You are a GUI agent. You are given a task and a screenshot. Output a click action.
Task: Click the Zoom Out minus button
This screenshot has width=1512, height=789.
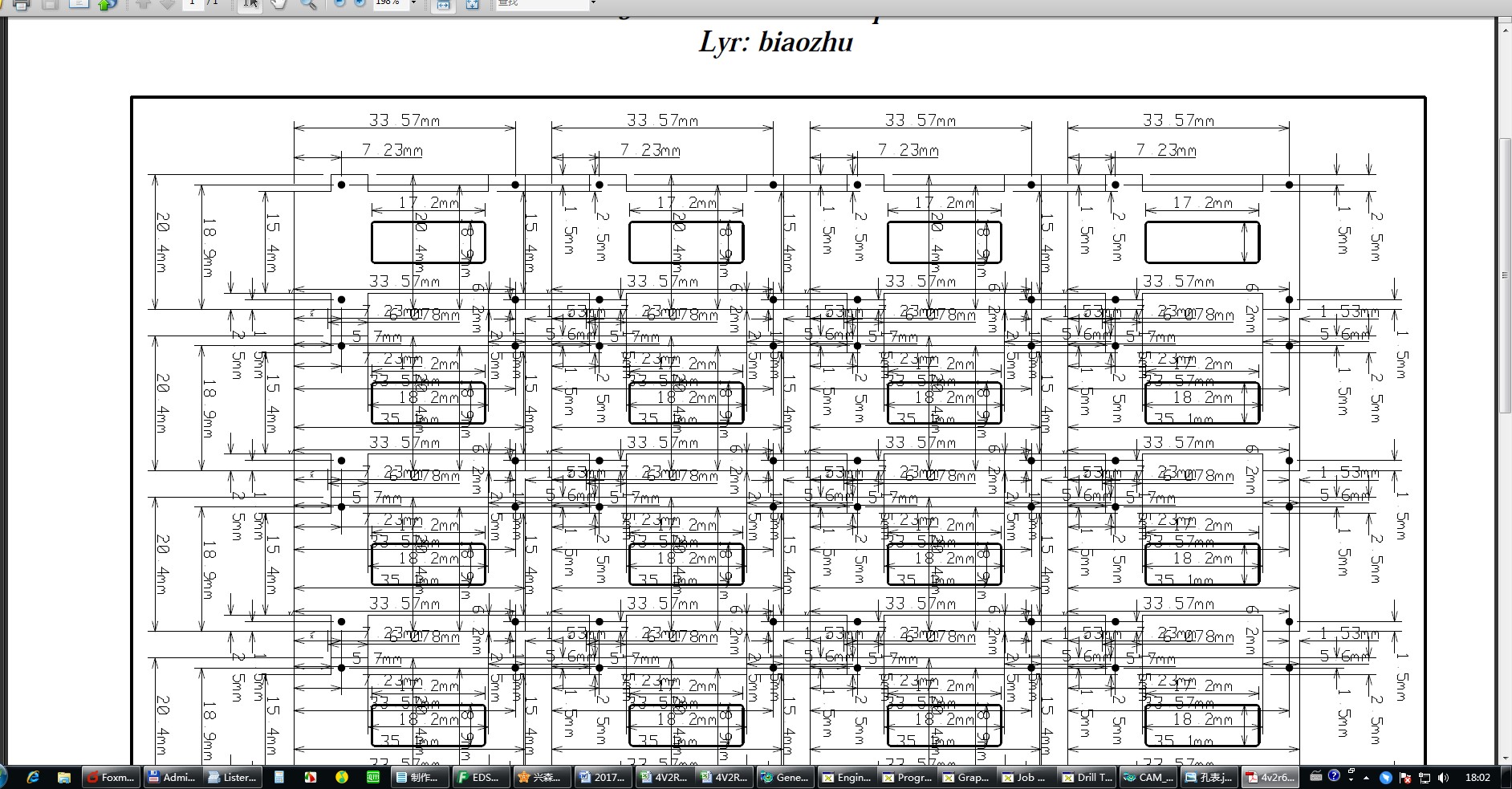point(339,3)
